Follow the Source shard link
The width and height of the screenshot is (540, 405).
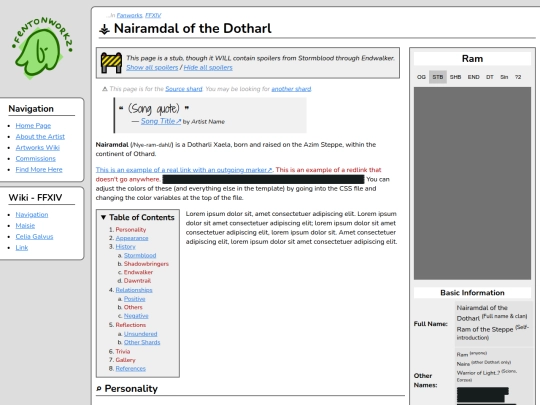(184, 89)
